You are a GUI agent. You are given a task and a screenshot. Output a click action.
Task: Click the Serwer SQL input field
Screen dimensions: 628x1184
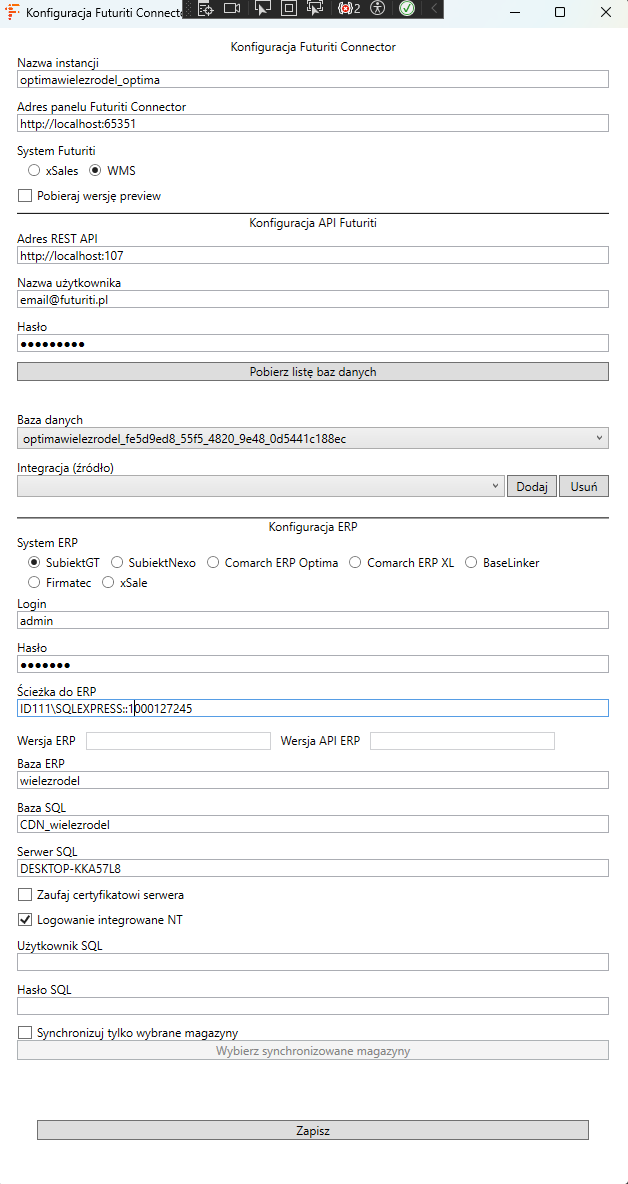(x=312, y=868)
